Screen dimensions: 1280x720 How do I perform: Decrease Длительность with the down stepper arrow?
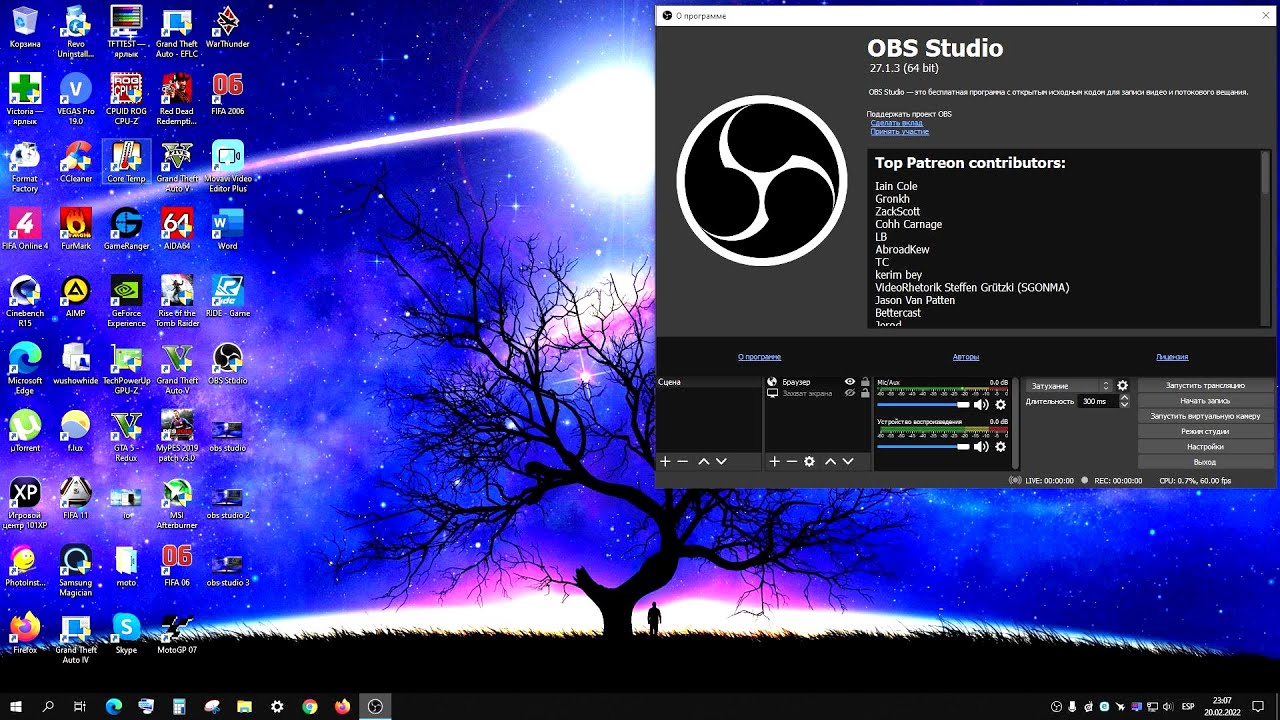(1125, 404)
